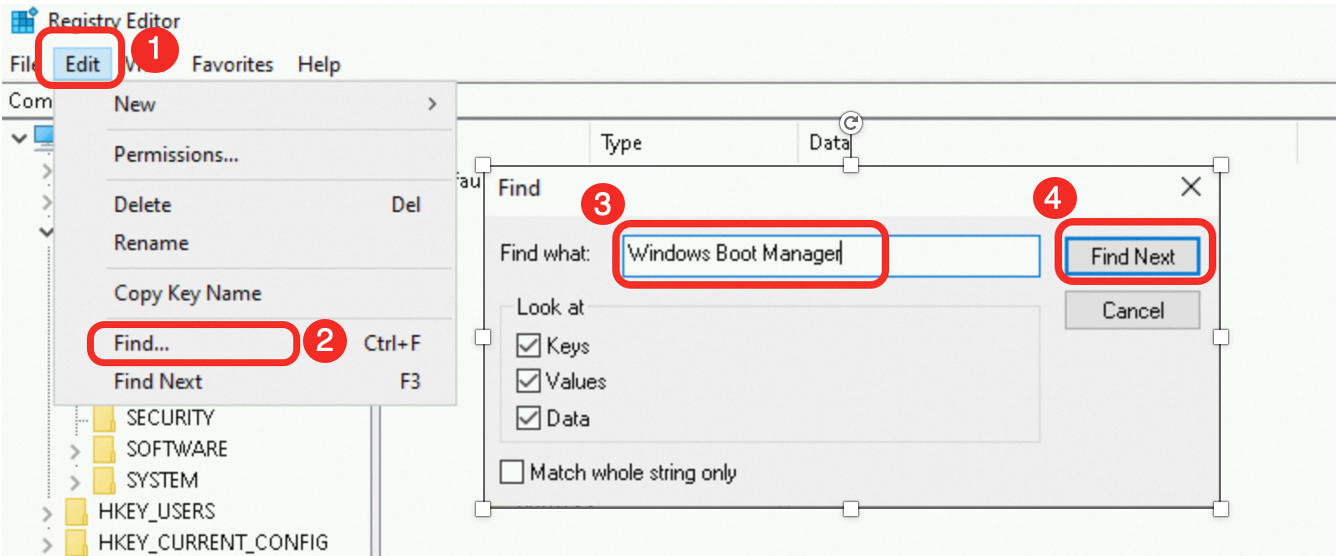Click the Find what text field
1336x556 pixels.
pyautogui.click(x=829, y=254)
